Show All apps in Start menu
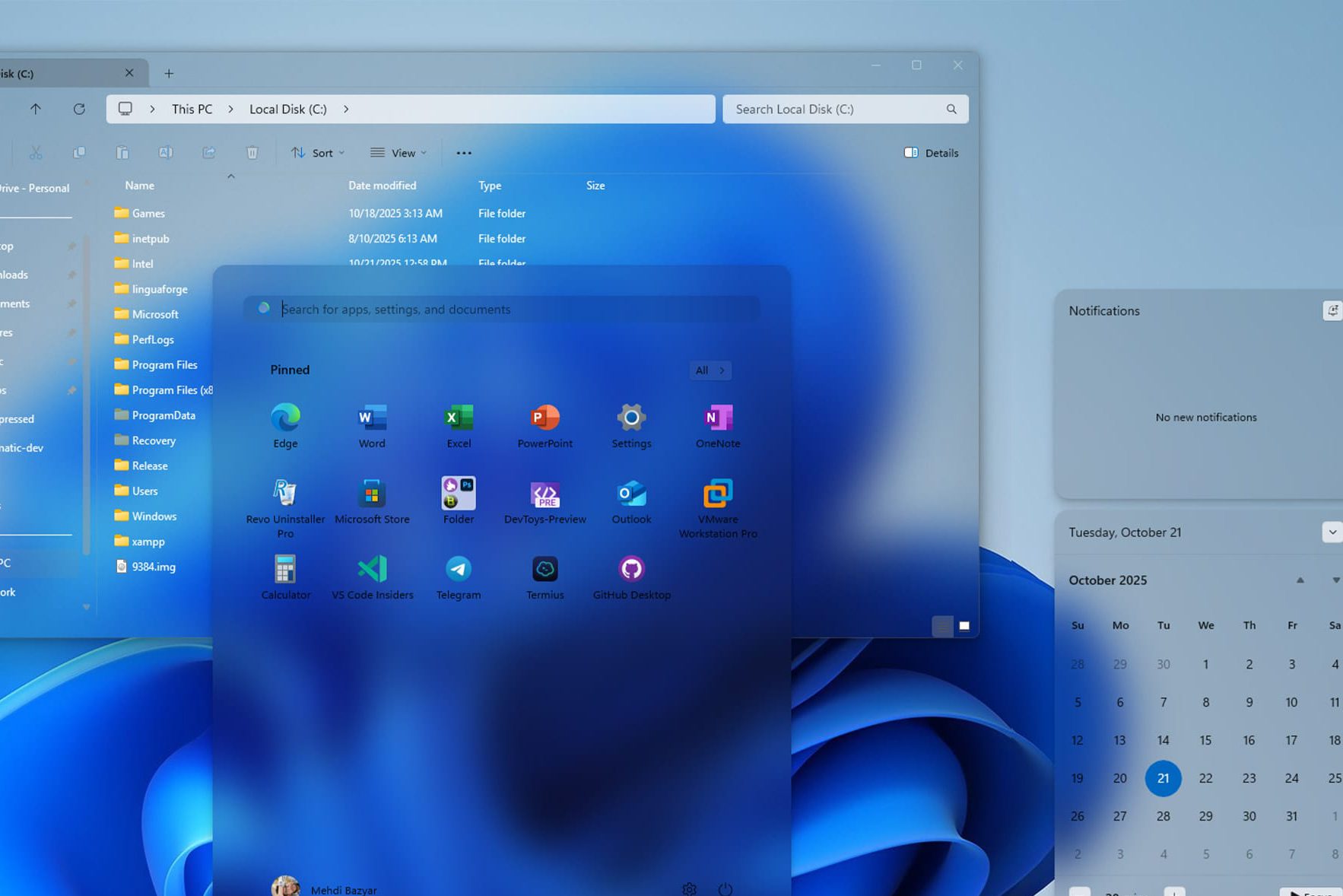1343x896 pixels. tap(710, 370)
